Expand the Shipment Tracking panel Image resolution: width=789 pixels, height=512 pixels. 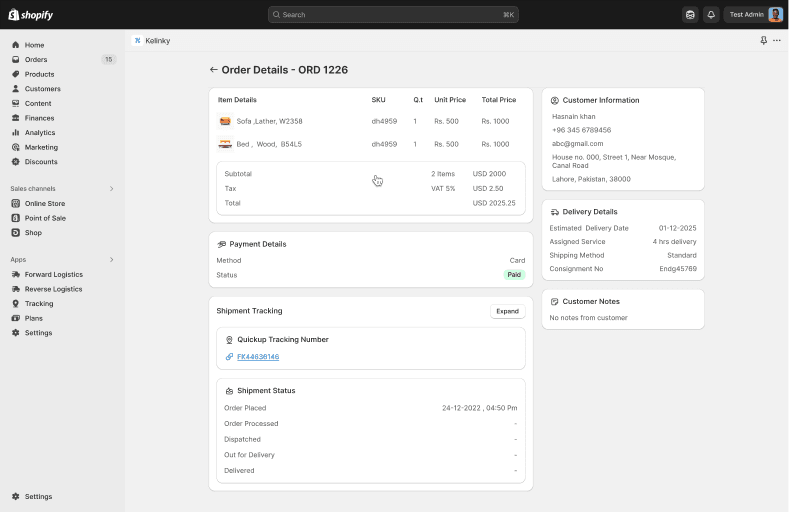pos(507,311)
